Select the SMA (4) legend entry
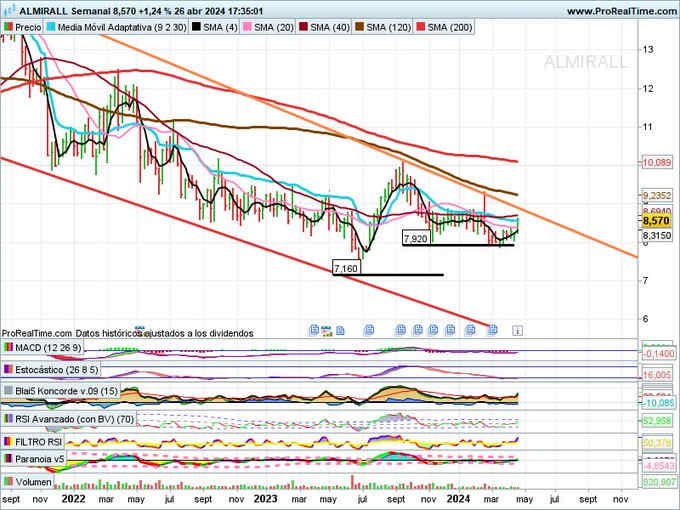 click(215, 27)
